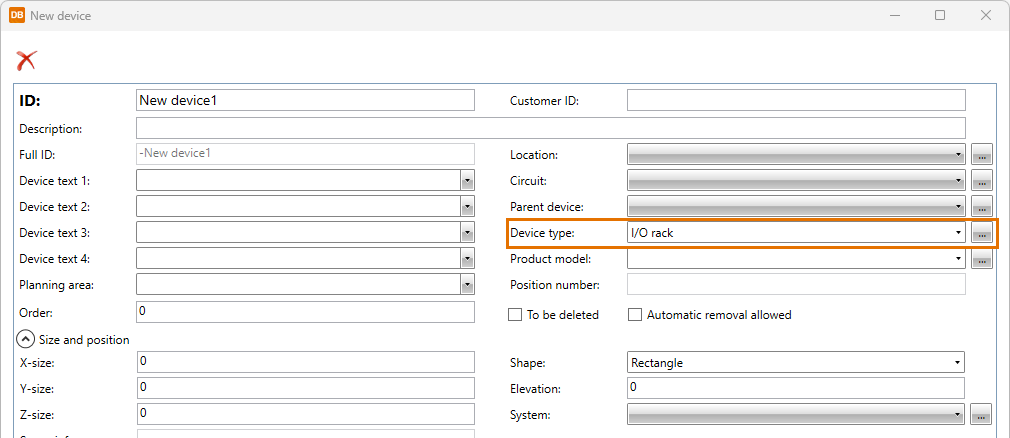Open System browse ellipsis button
Image resolution: width=1010 pixels, height=438 pixels.
pos(981,414)
